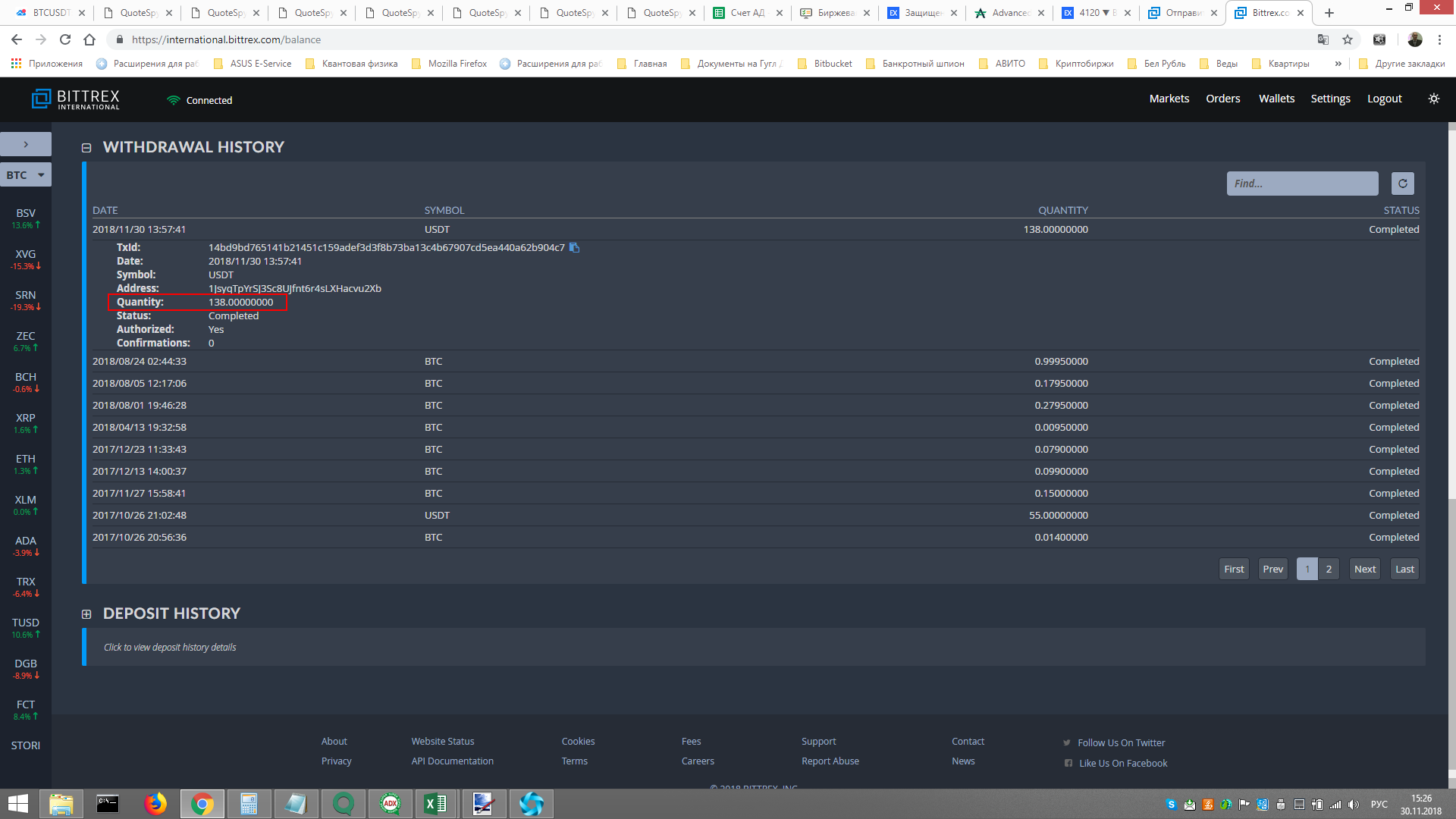
Task: Open the Markets menu
Action: 1169,99
